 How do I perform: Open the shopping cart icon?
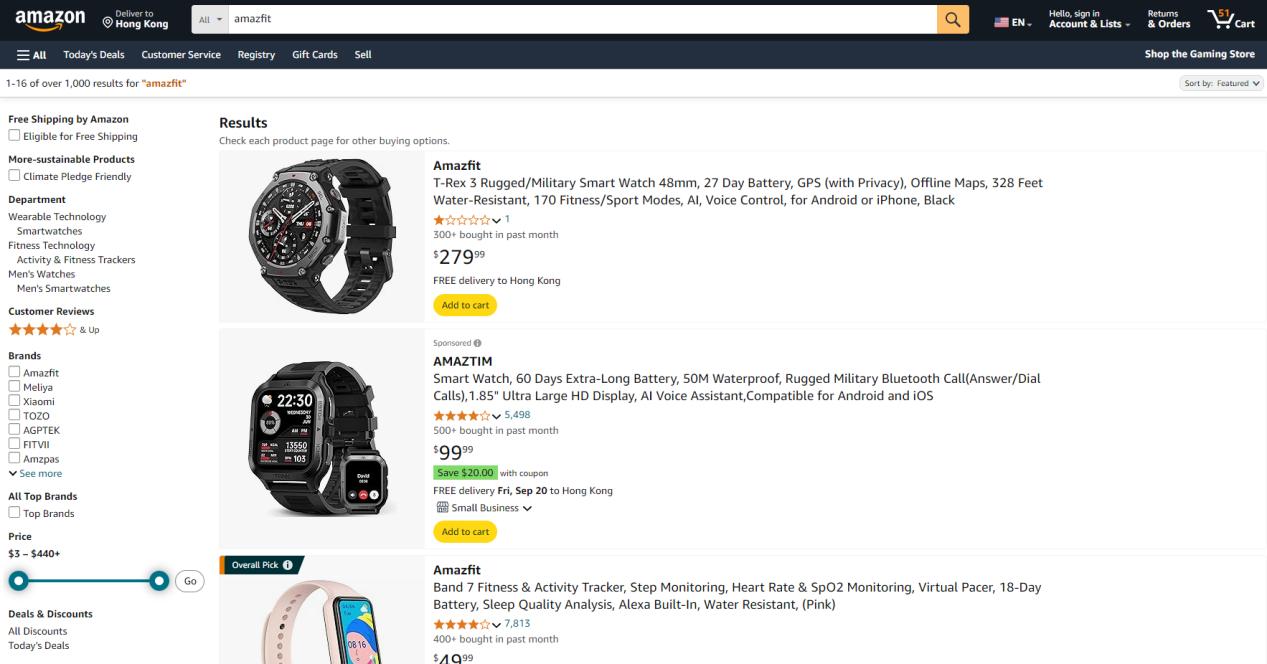1230,19
